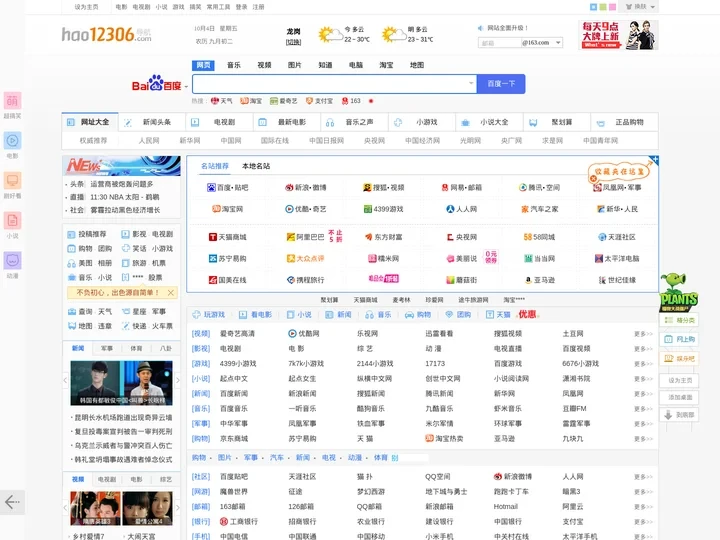The width and height of the screenshot is (720, 540).
Task: Switch to 最新电影 navigation tab
Action: tap(287, 122)
